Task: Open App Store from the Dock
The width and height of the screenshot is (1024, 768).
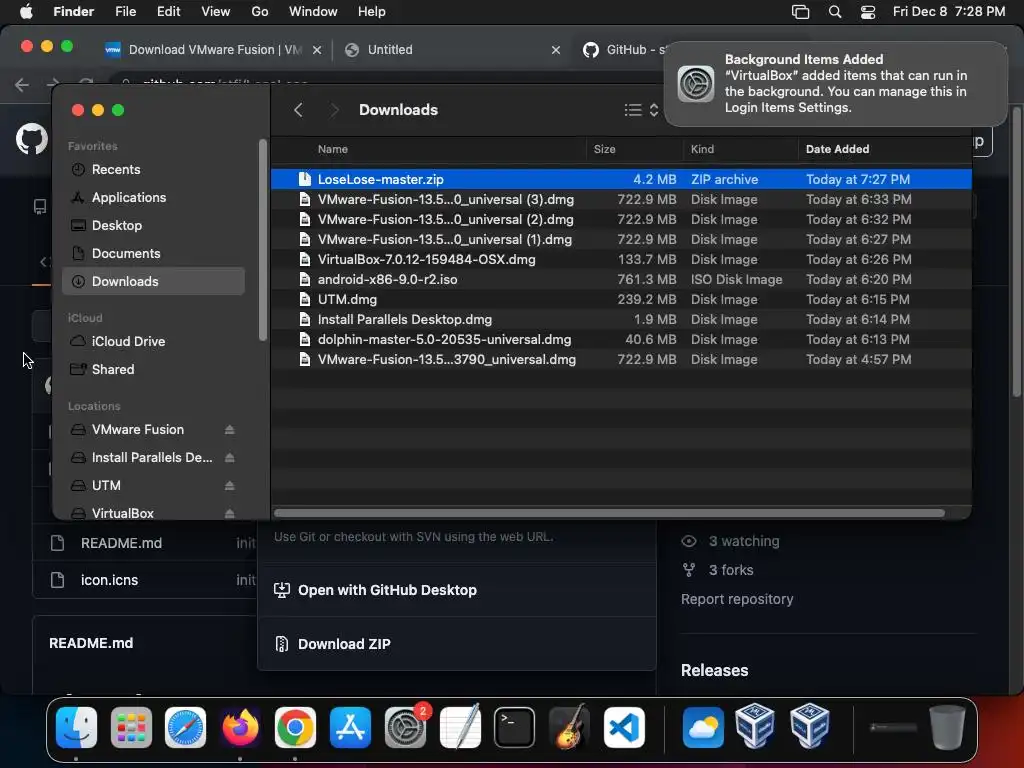Action: click(350, 727)
